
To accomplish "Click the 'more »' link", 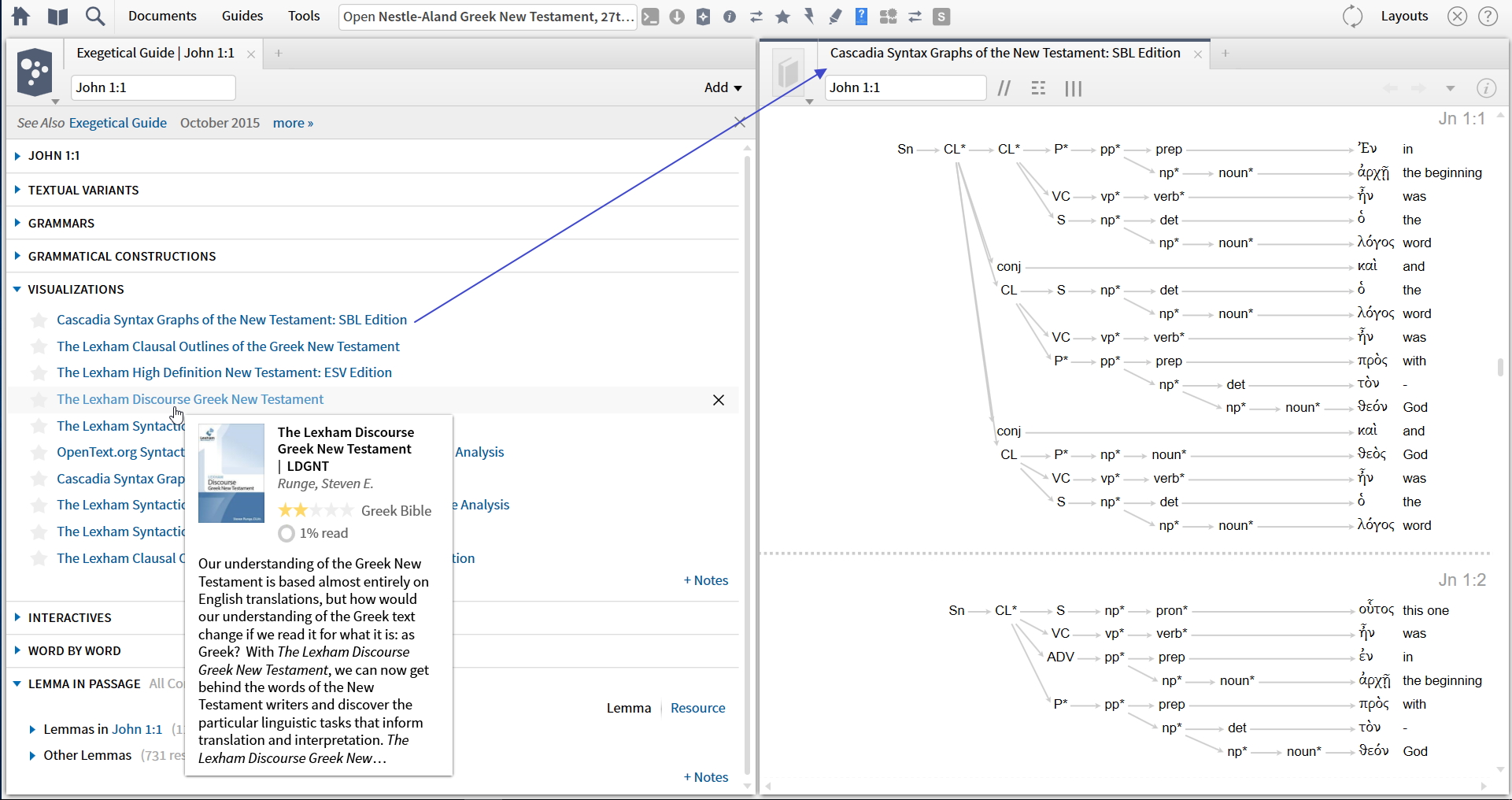I will point(293,123).
